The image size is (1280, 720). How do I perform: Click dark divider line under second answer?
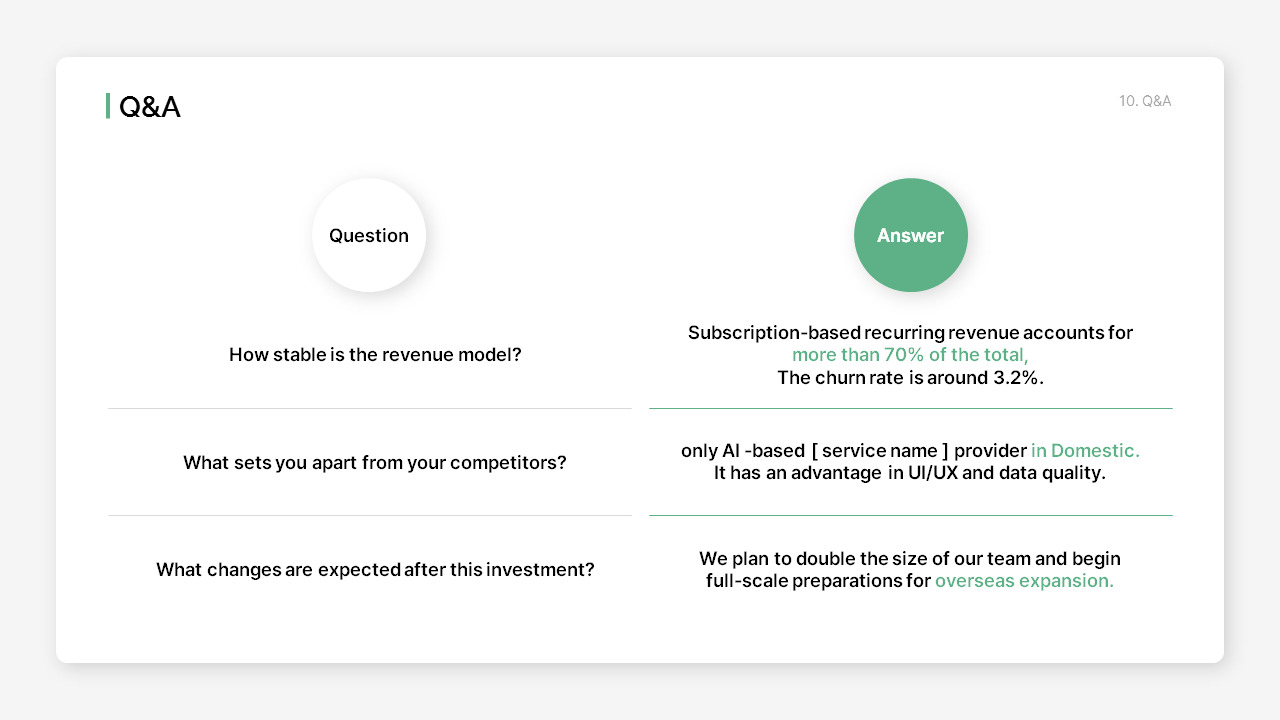911,515
